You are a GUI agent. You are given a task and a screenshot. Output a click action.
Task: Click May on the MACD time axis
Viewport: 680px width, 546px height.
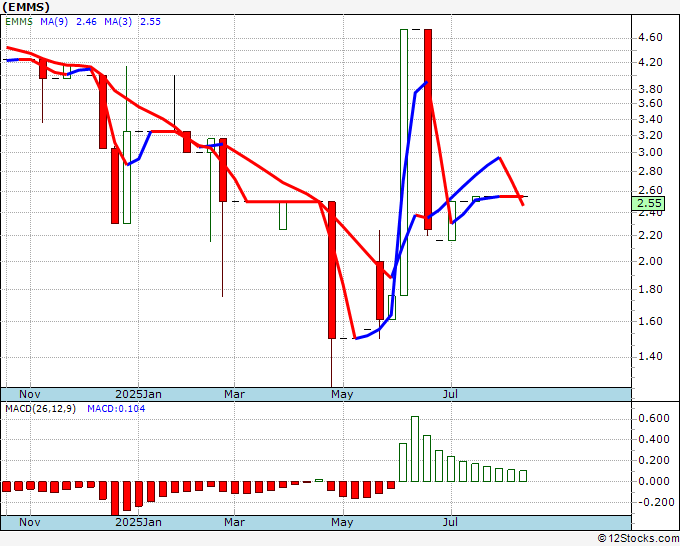tap(342, 522)
